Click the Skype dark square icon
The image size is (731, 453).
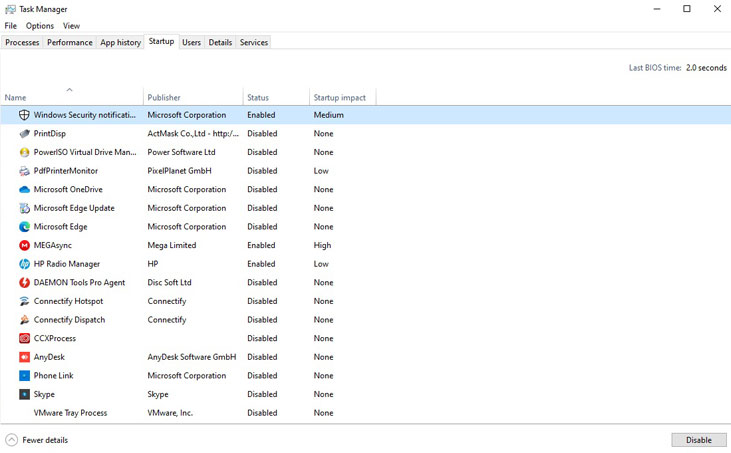pyautogui.click(x=24, y=395)
